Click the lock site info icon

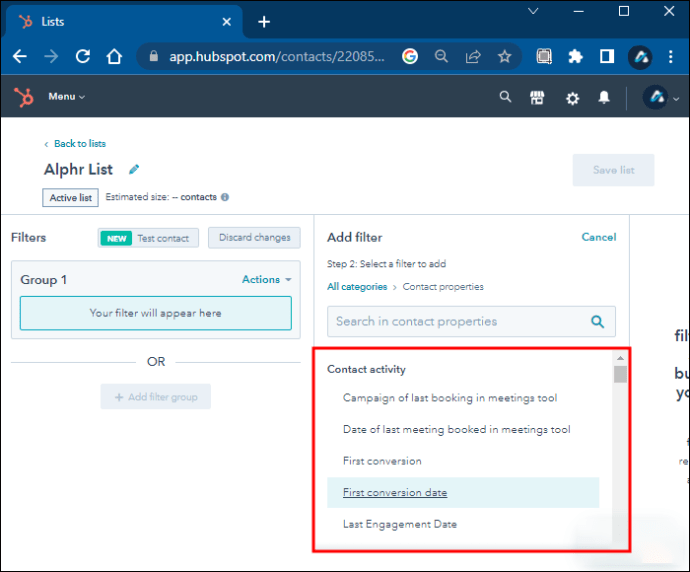click(153, 56)
